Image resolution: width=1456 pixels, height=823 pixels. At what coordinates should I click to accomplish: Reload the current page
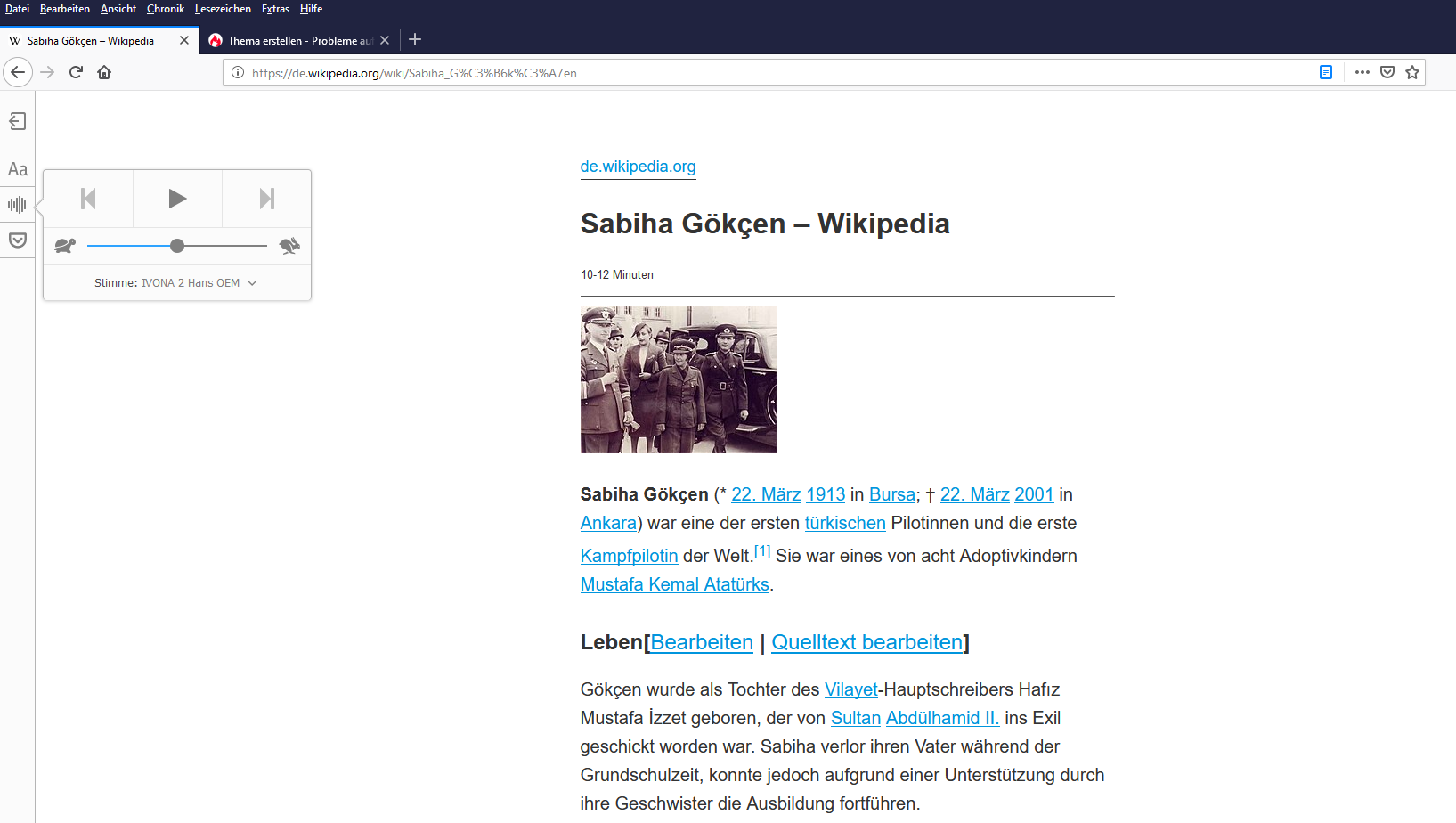point(76,72)
